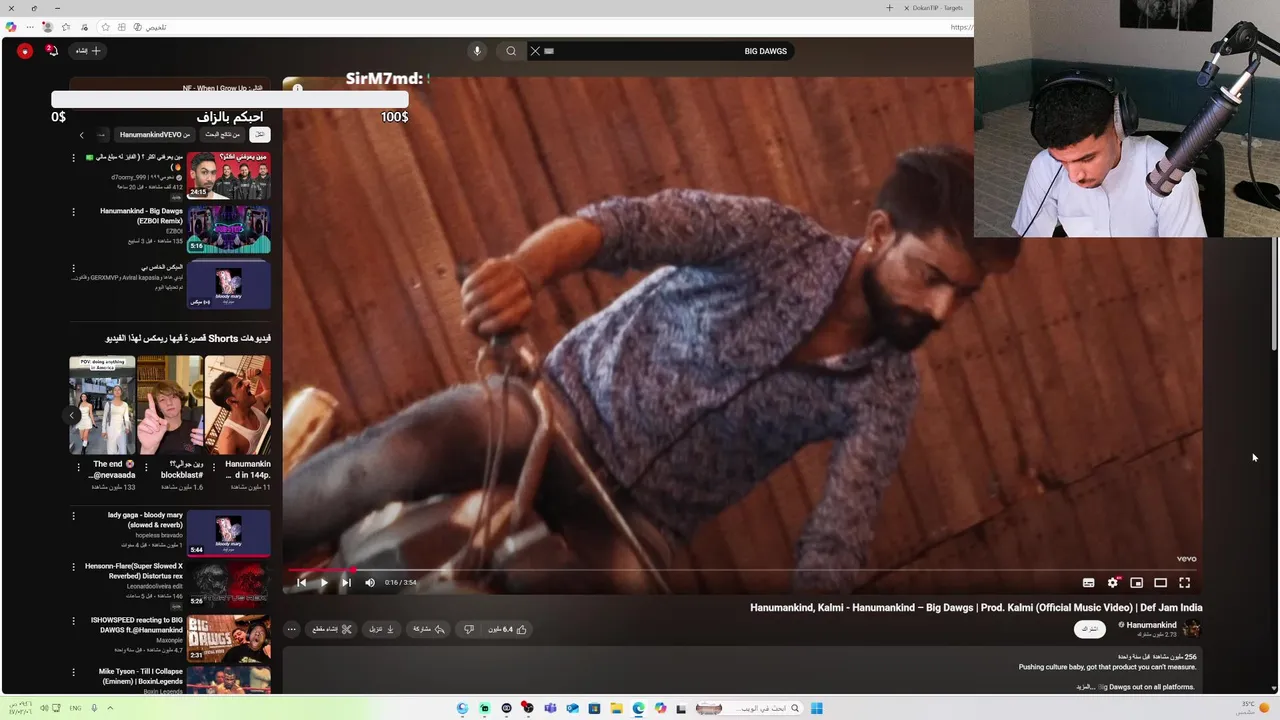Go to previous video in player
The image size is (1280, 720).
(301, 583)
